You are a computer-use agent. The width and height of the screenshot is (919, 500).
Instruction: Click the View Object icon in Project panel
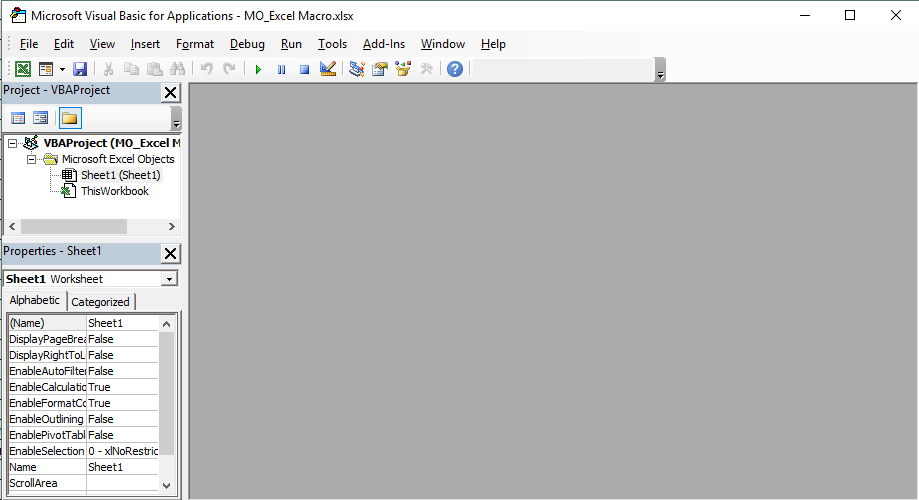pos(40,118)
